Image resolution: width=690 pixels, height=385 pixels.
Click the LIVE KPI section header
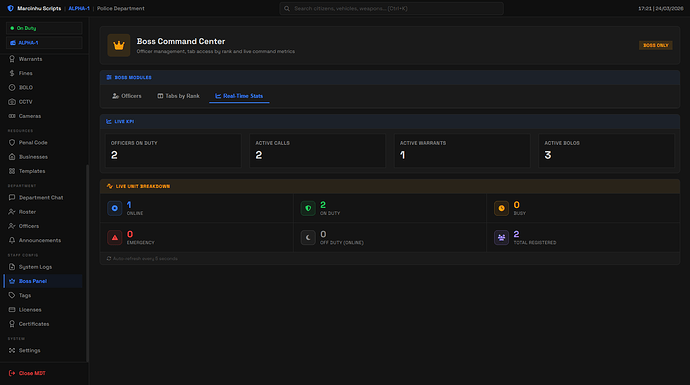point(390,121)
